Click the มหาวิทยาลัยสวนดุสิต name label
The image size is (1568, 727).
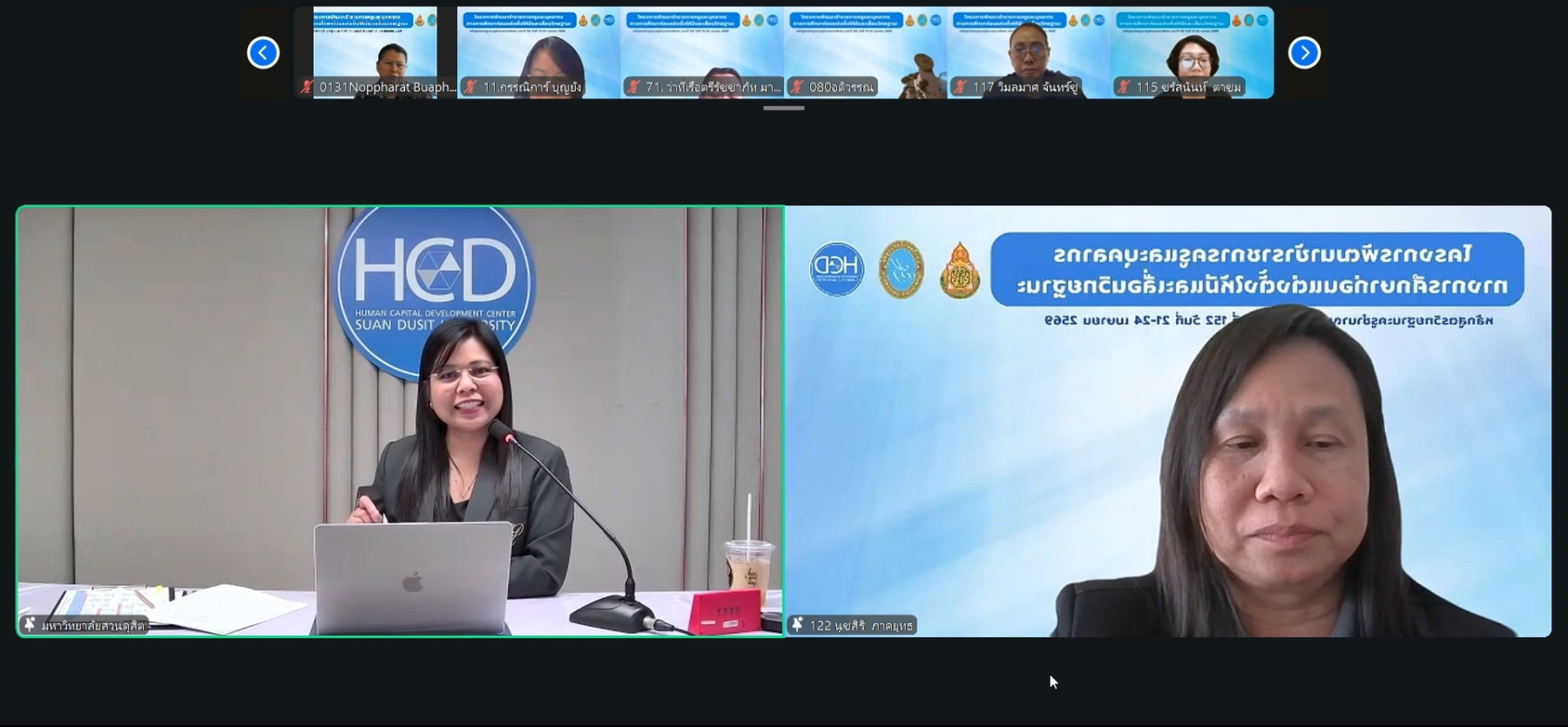[92, 625]
